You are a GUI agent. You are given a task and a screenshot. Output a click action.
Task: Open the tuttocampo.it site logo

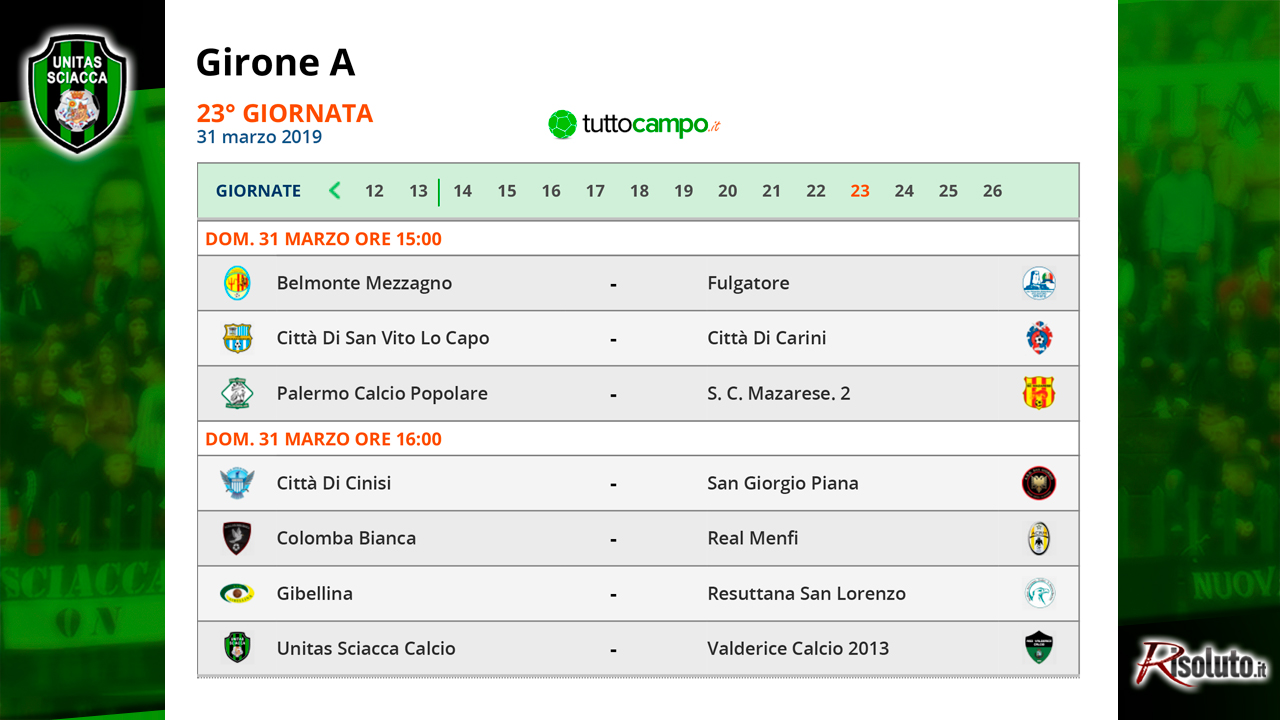coord(634,125)
